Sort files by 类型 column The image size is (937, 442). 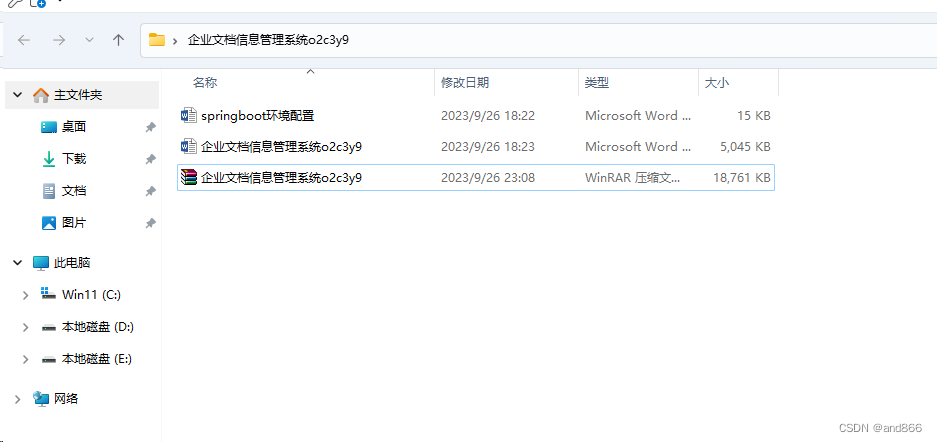(596, 83)
